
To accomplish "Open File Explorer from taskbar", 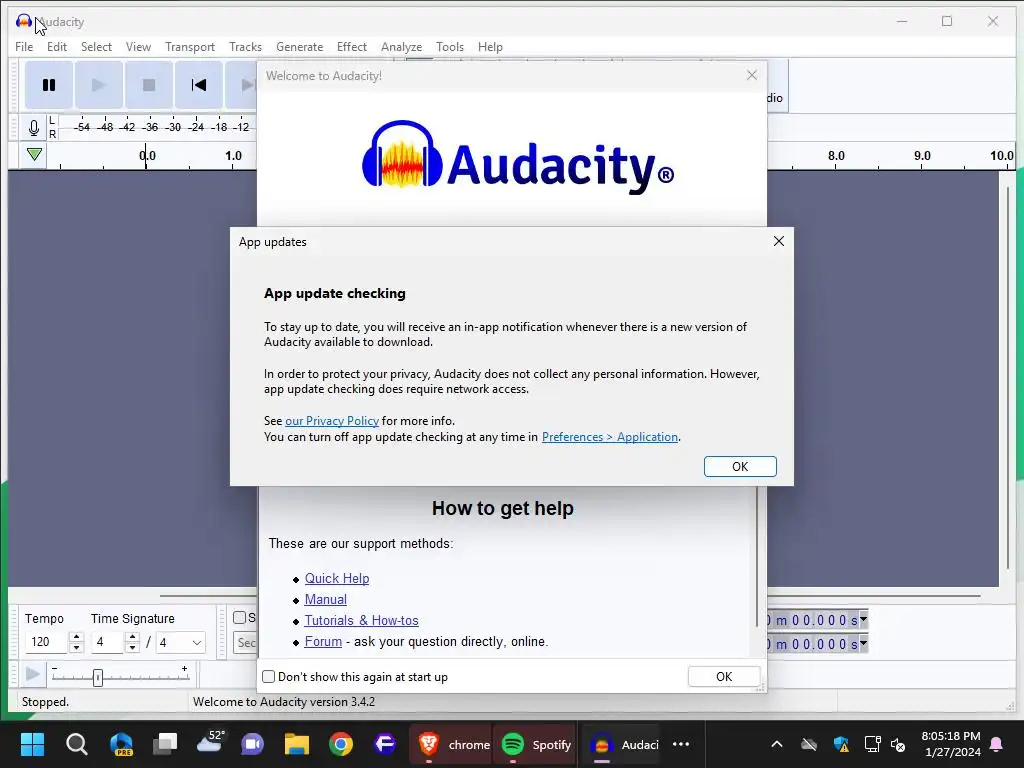I will [x=296, y=744].
